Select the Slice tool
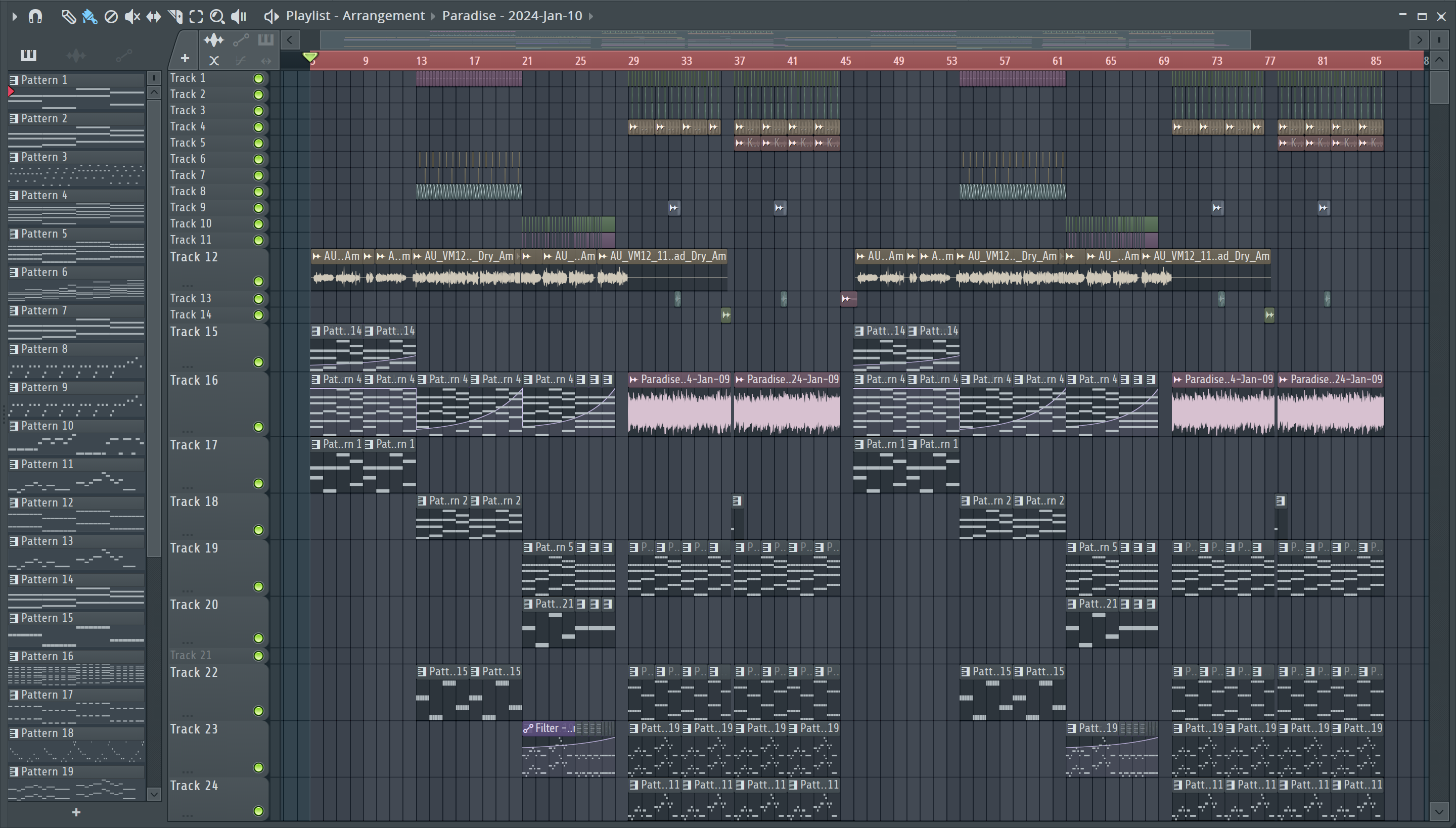This screenshot has height=828, width=1456. pyautogui.click(x=175, y=17)
